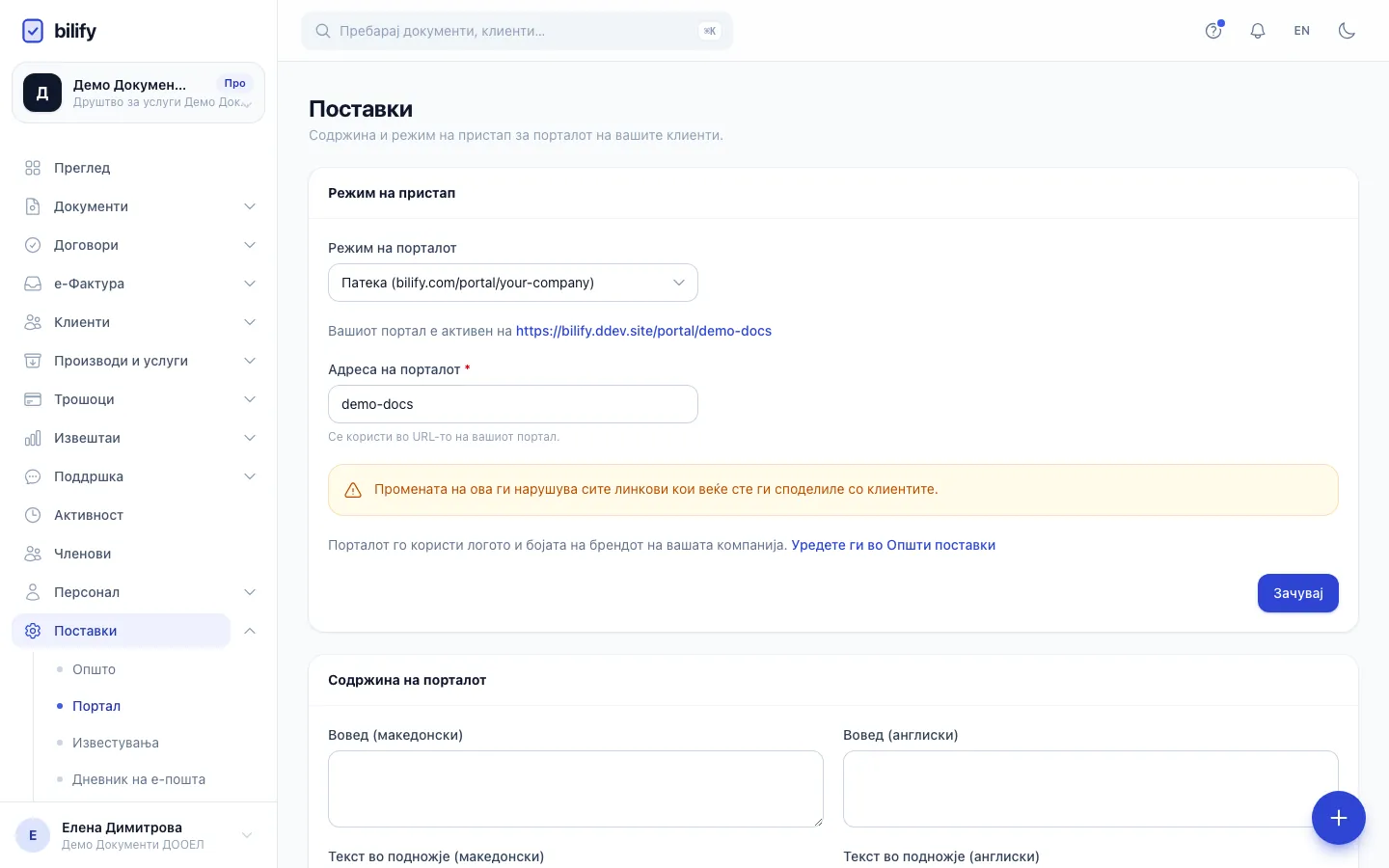The width and height of the screenshot is (1389, 868).
Task: Open the Демо Документи company switcher
Action: (x=138, y=93)
